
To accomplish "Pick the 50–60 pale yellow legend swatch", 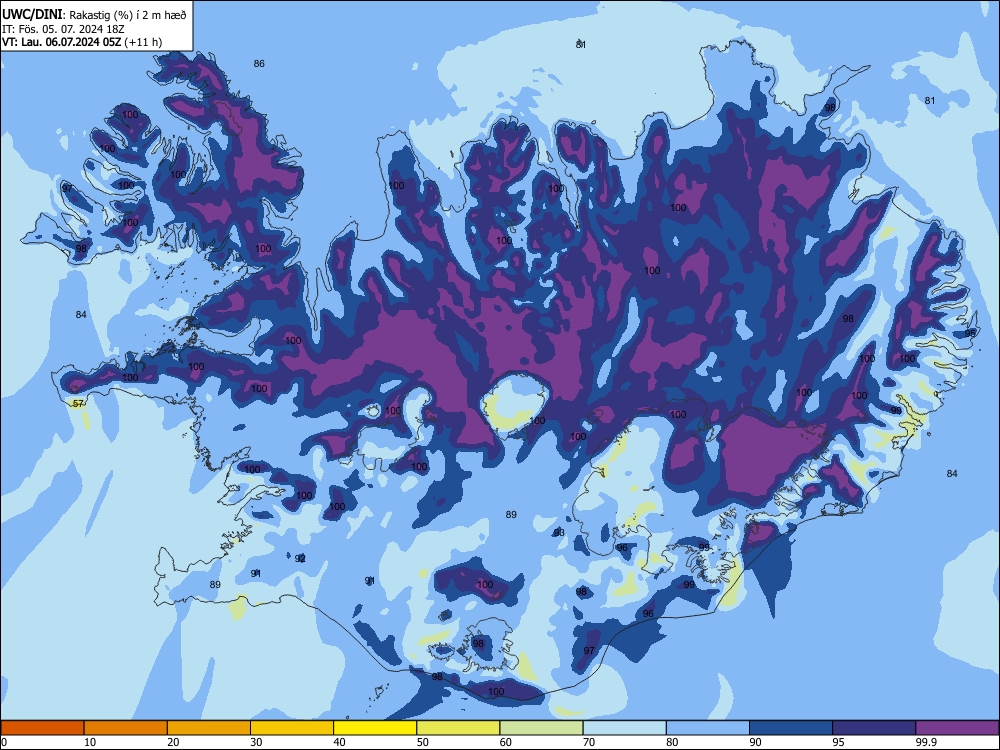I will click(x=458, y=728).
